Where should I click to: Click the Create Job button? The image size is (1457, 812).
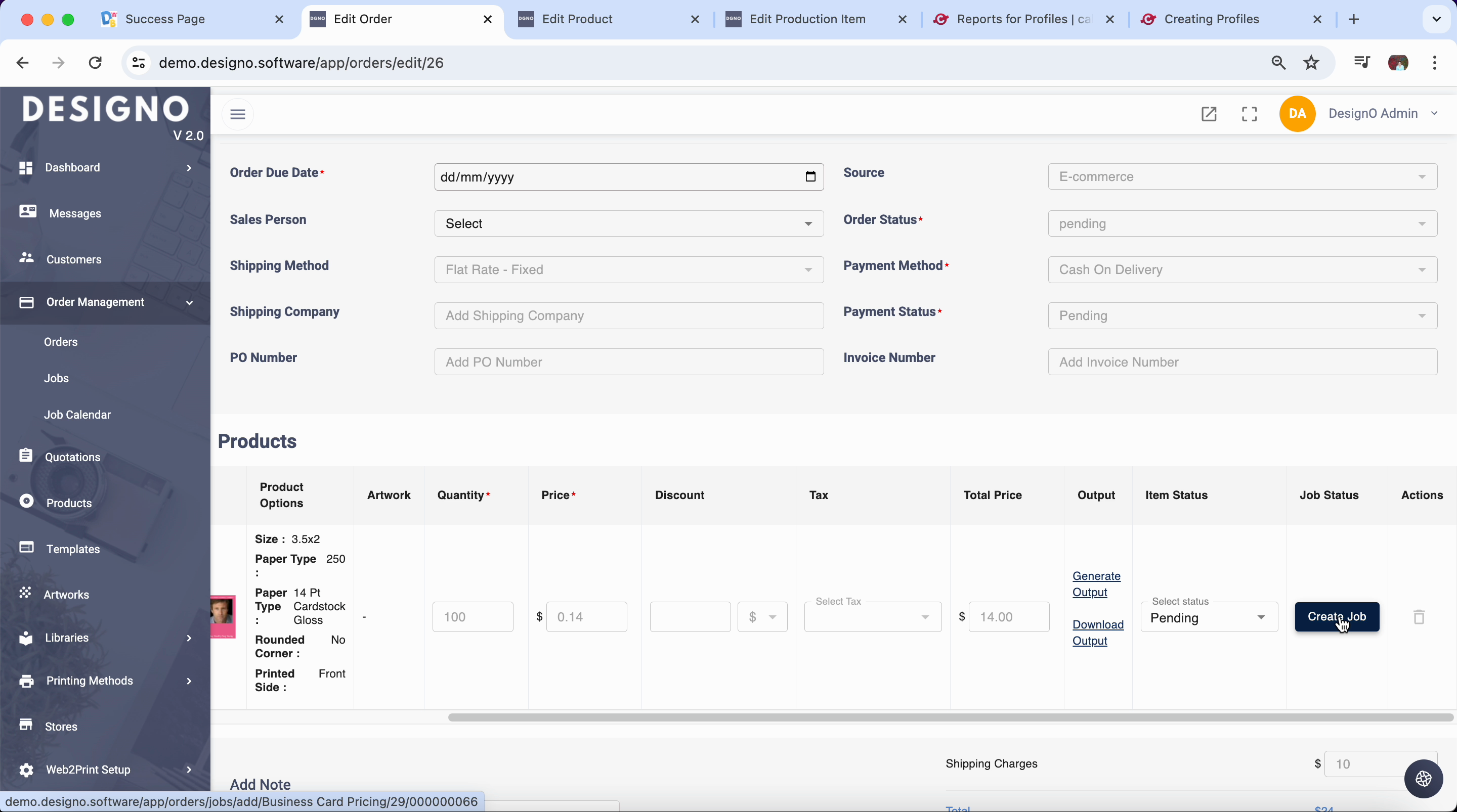click(x=1337, y=617)
